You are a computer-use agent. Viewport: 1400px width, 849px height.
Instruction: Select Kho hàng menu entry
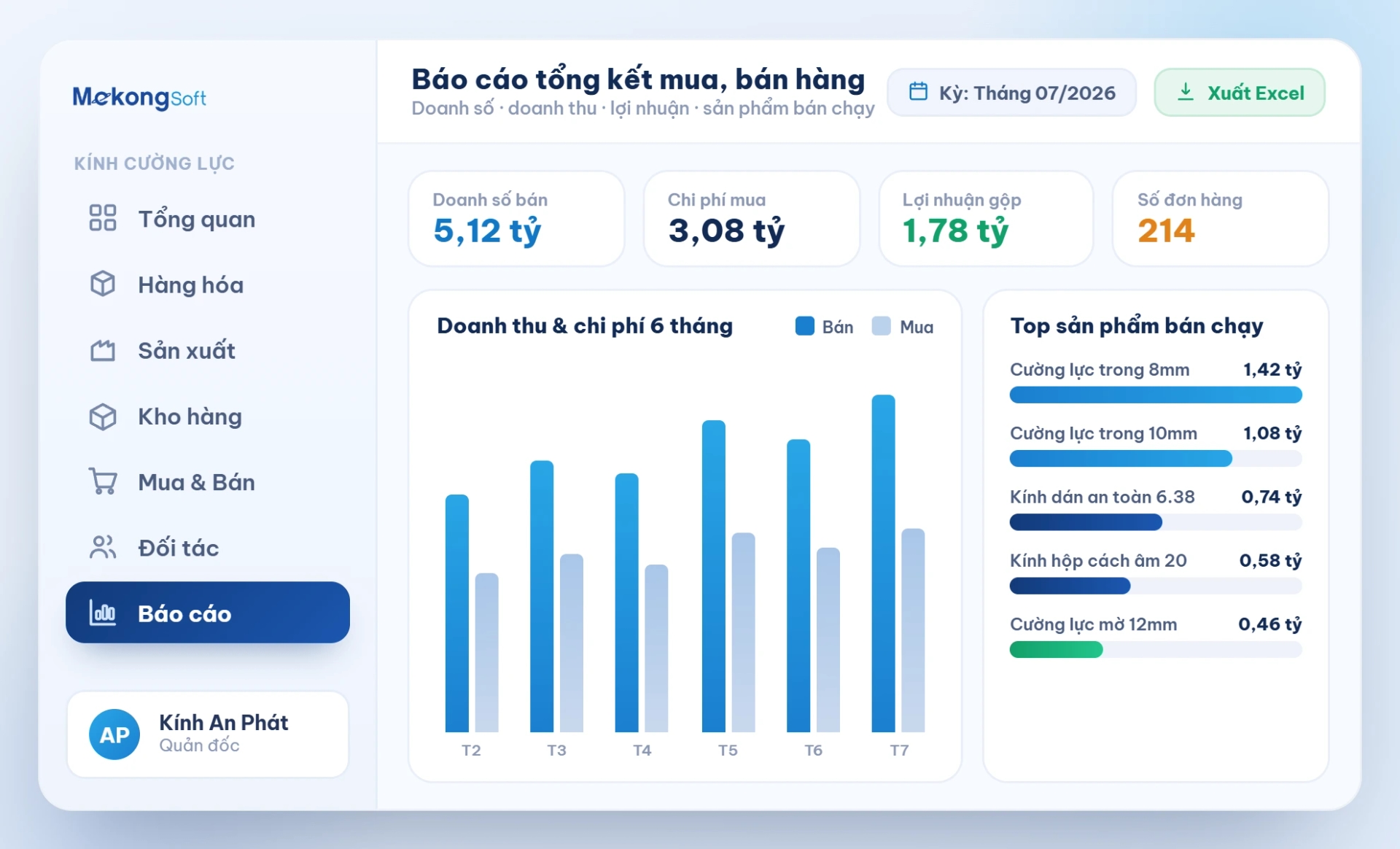[208, 416]
